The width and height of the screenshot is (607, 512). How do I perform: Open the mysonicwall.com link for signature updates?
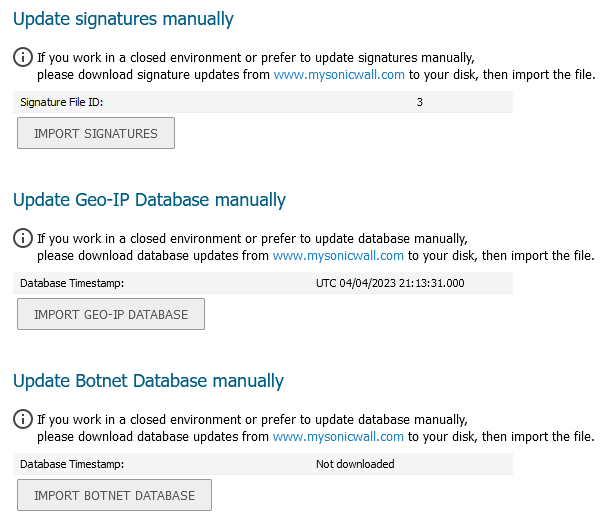coord(338,74)
